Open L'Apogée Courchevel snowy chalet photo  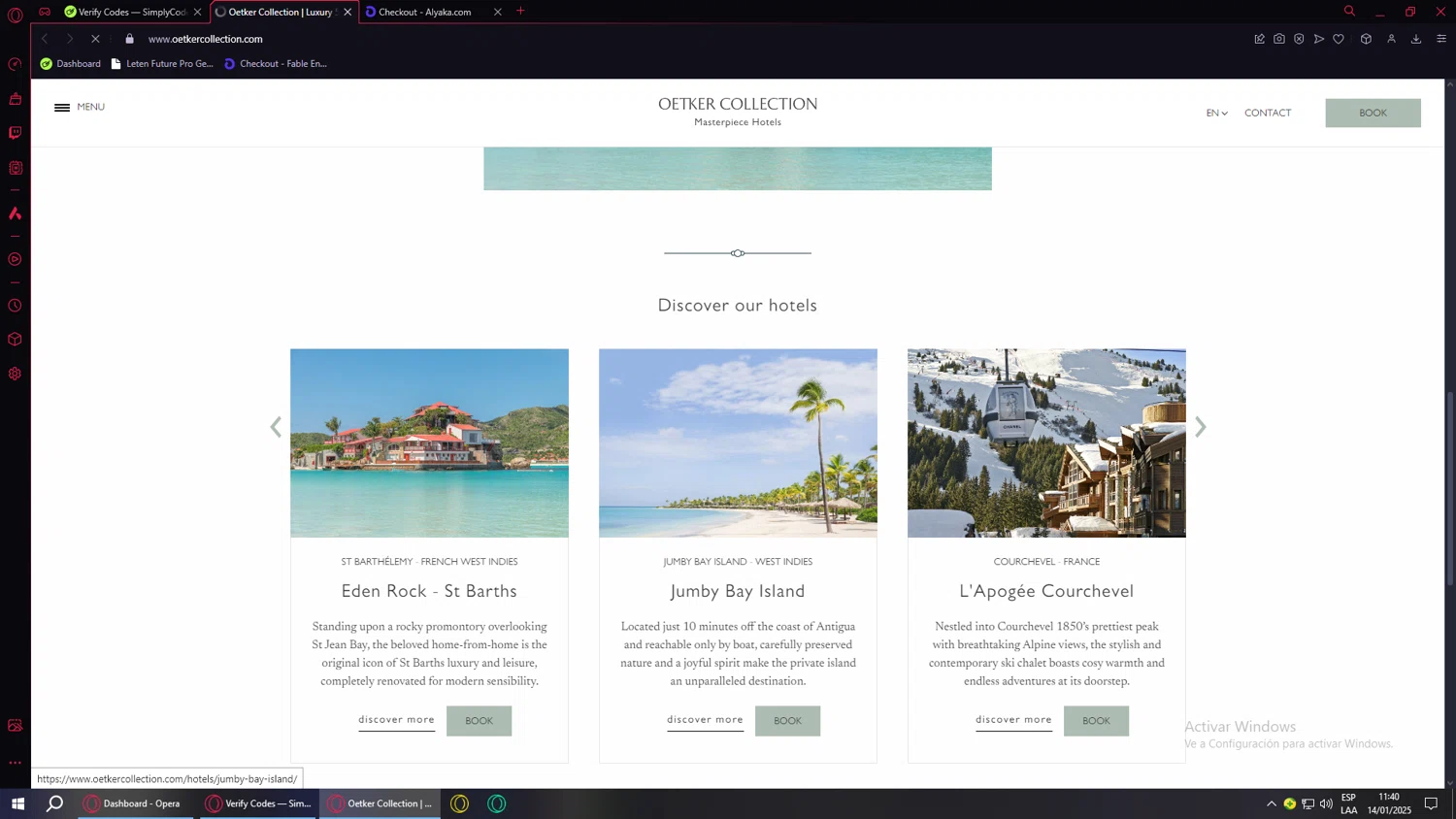(1046, 442)
